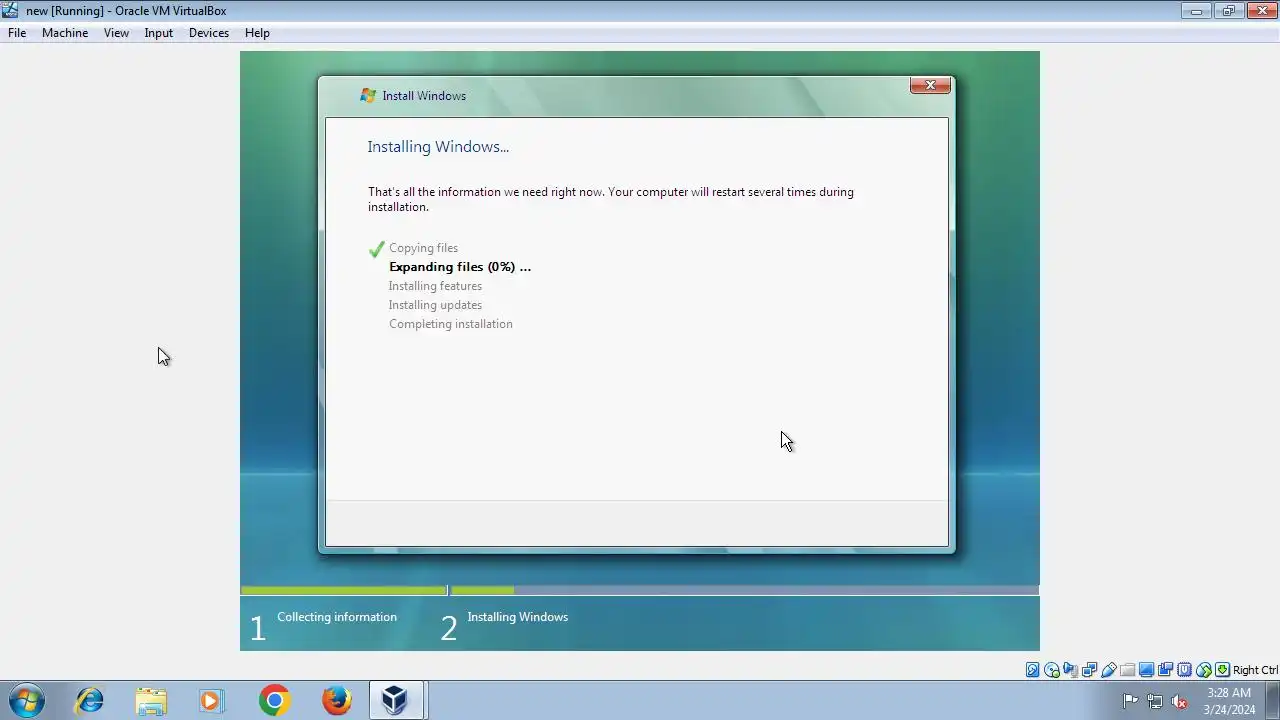1280x720 pixels.
Task: Click the Collecting information stage label
Action: point(337,617)
